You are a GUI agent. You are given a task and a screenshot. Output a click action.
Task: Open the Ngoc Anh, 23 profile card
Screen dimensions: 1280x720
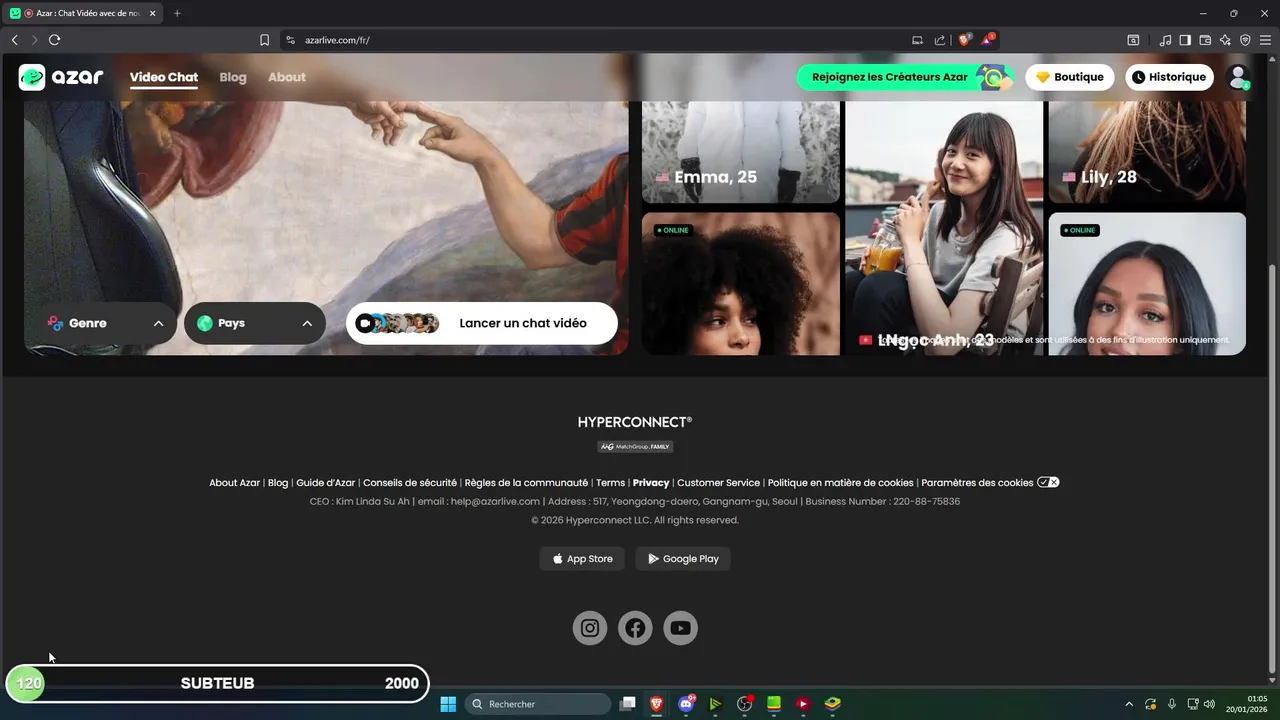(x=944, y=227)
